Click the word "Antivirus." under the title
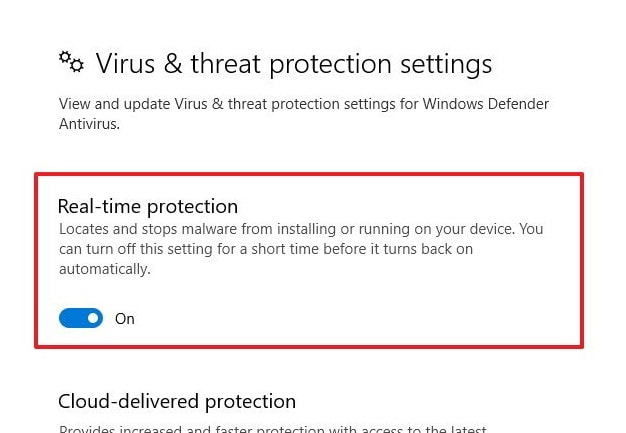Viewport: 626px width, 433px height. [89, 124]
